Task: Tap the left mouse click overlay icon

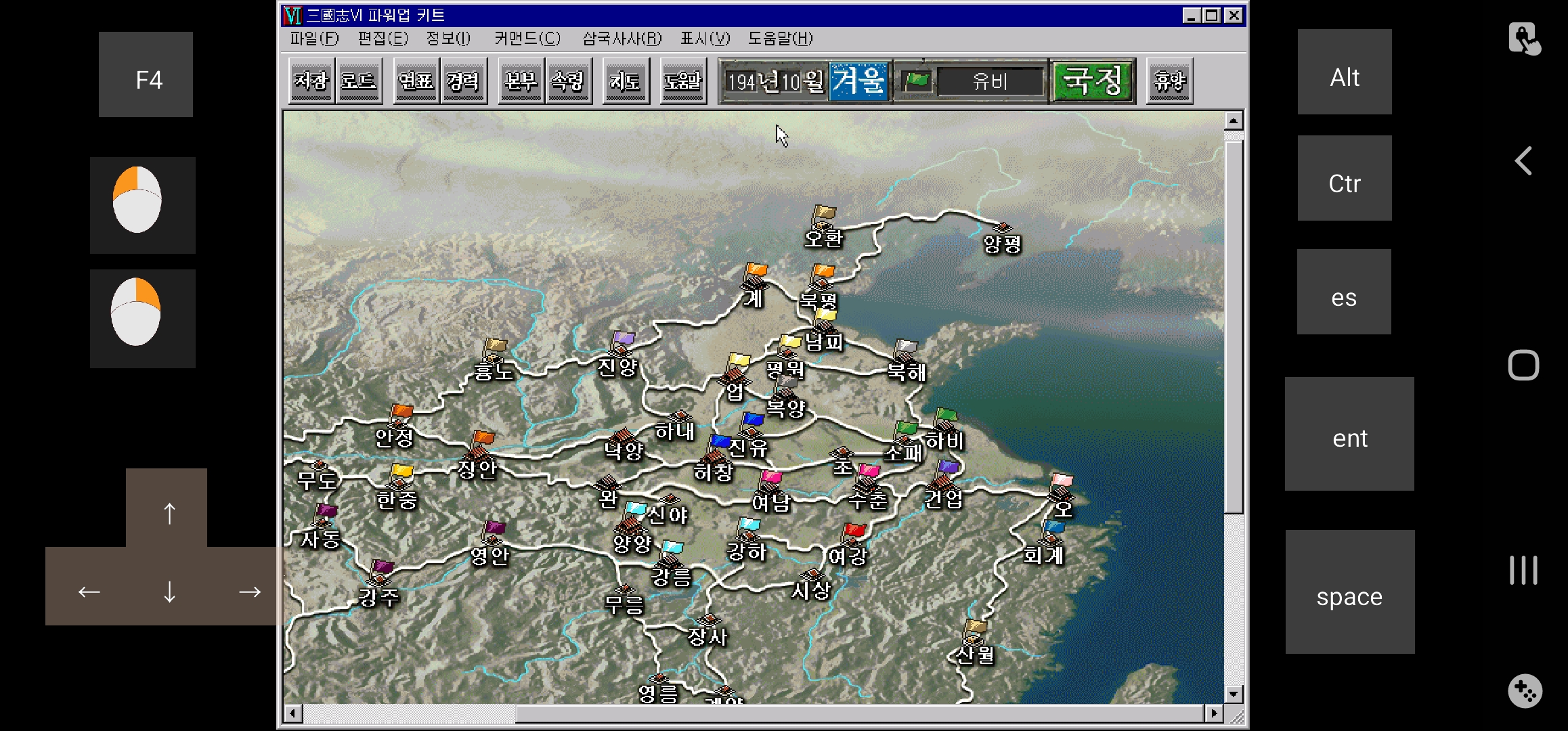Action: 143,205
